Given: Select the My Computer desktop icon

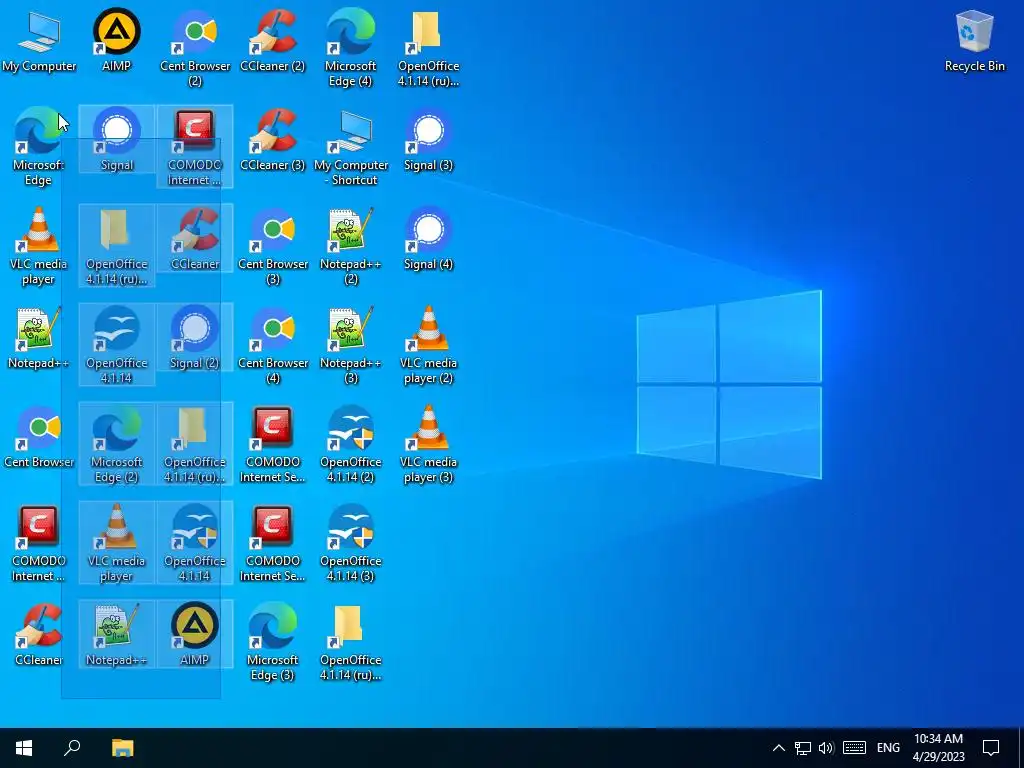Looking at the screenshot, I should [39, 40].
